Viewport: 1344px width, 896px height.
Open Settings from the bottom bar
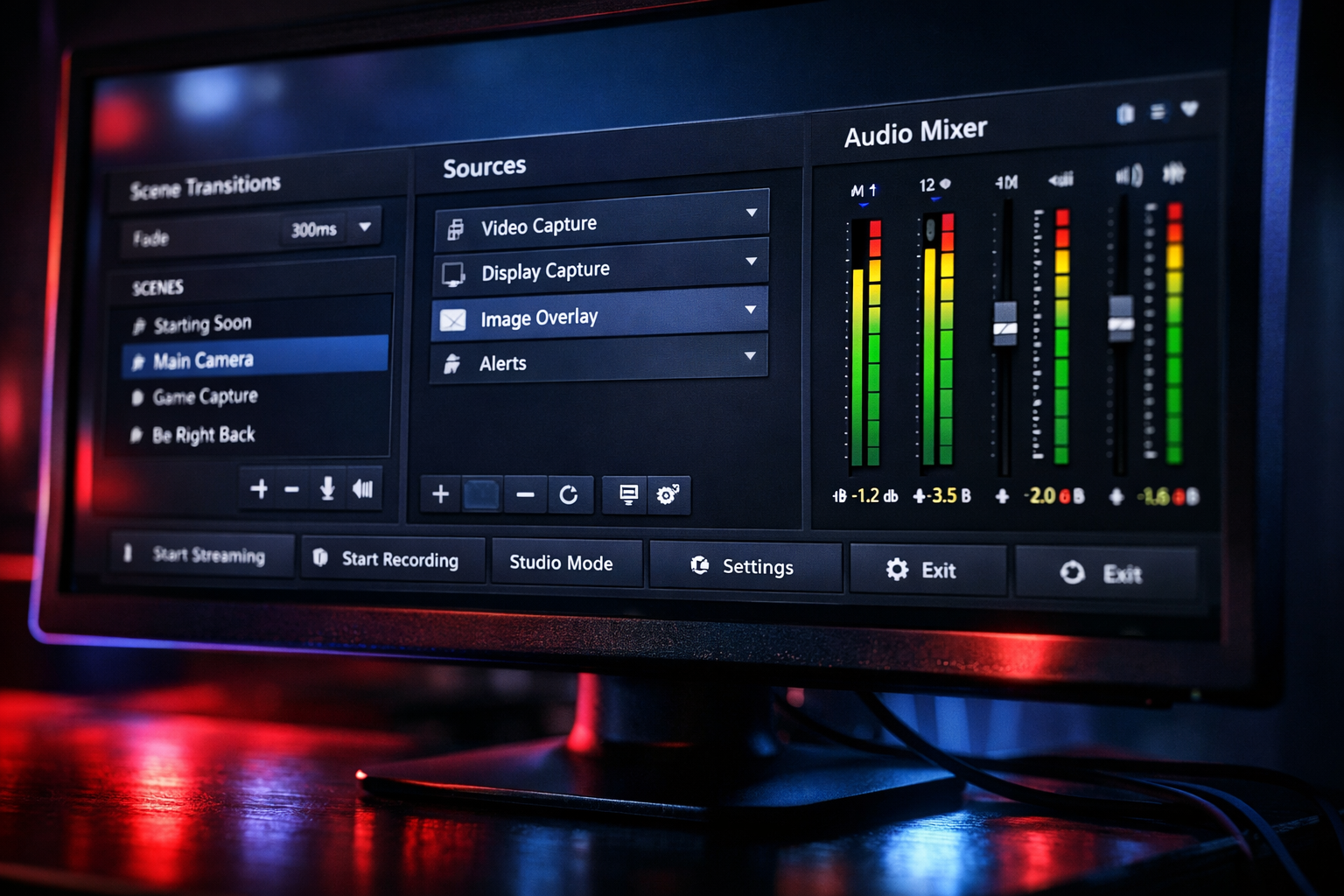coord(745,566)
